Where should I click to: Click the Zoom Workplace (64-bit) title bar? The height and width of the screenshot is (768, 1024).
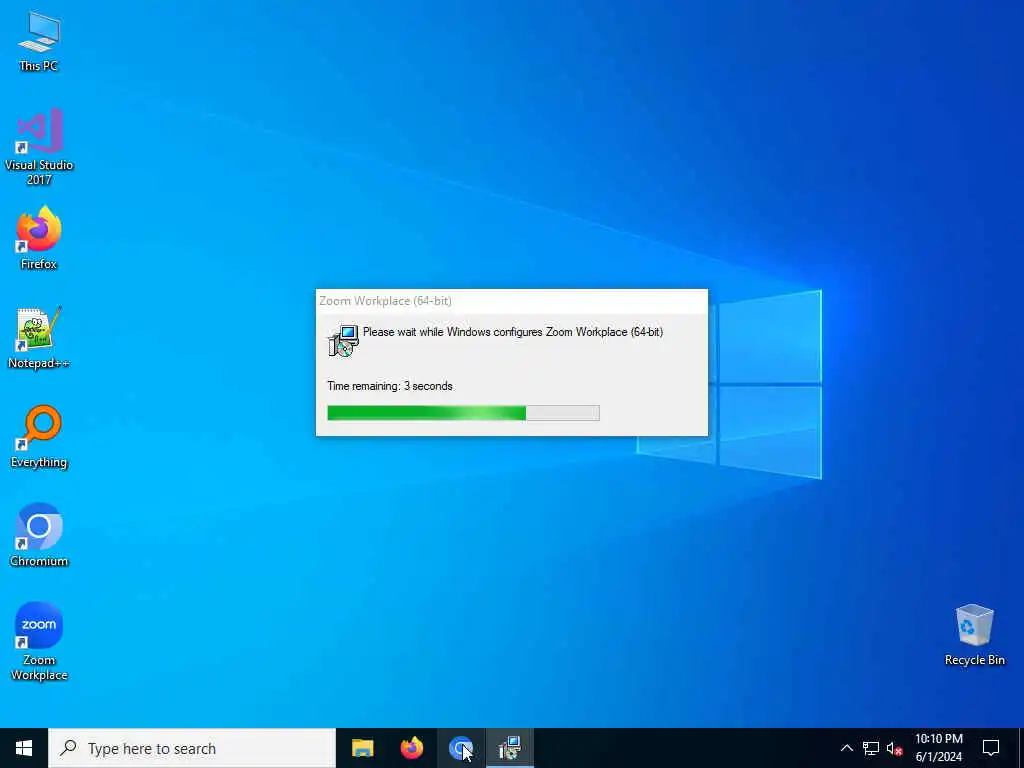pos(511,301)
